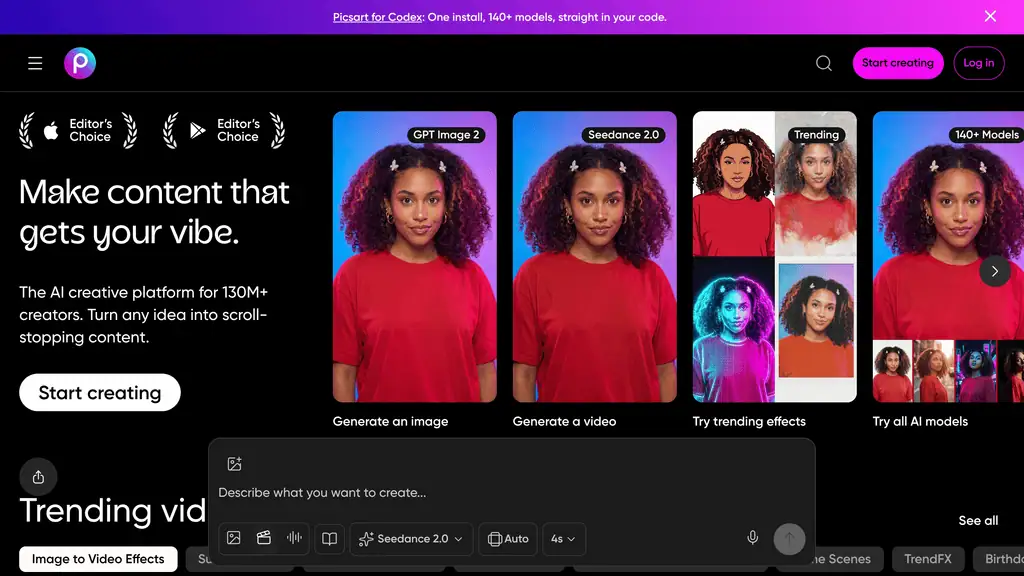Click the white Start creating hero button
Screen dimensions: 1024x576
click(100, 392)
